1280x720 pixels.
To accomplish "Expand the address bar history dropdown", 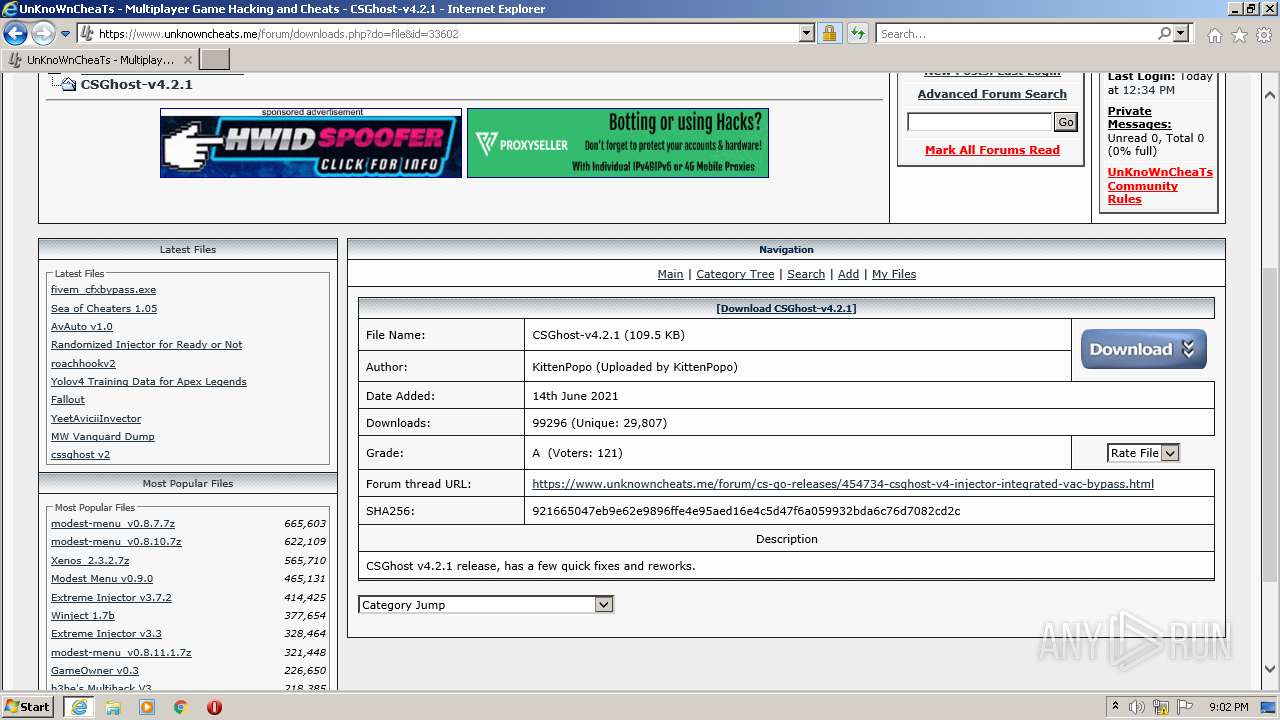I will 807,34.
